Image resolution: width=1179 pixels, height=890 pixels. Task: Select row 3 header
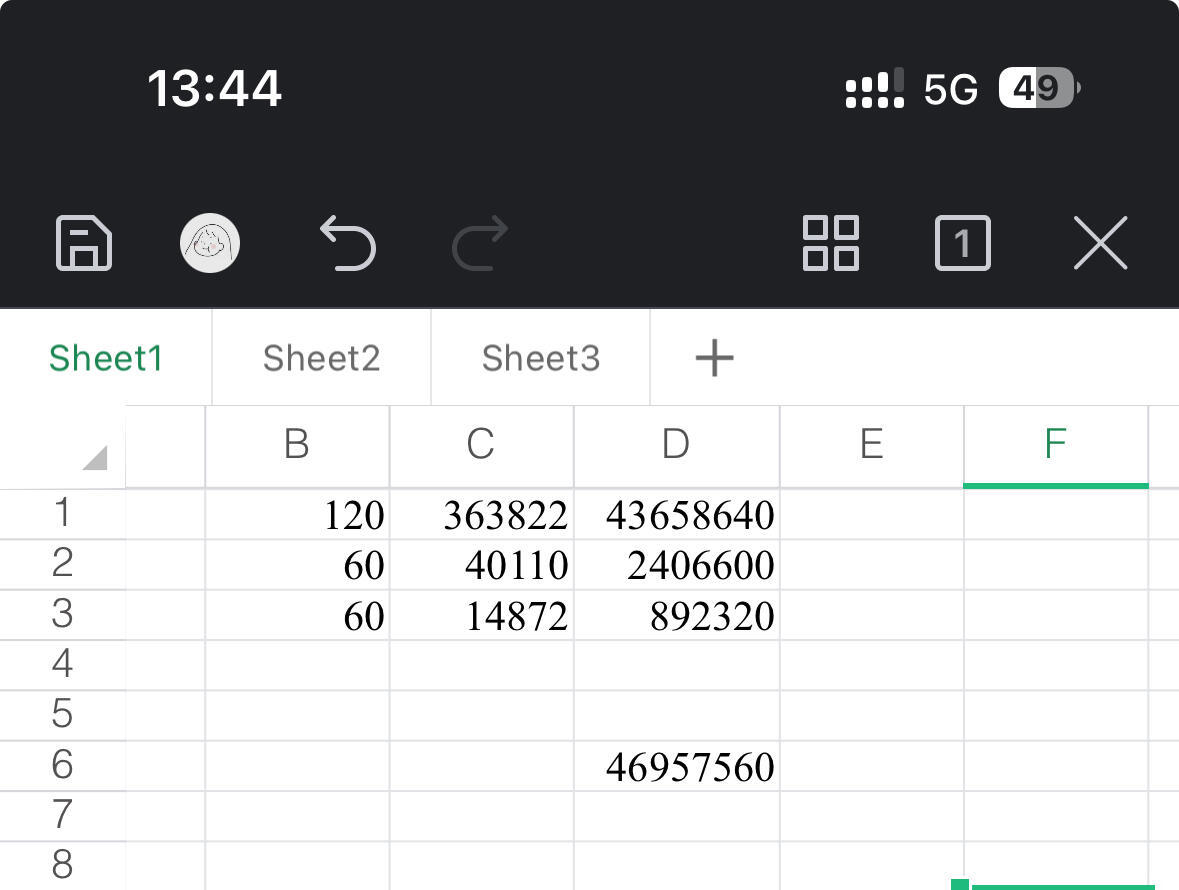point(62,614)
